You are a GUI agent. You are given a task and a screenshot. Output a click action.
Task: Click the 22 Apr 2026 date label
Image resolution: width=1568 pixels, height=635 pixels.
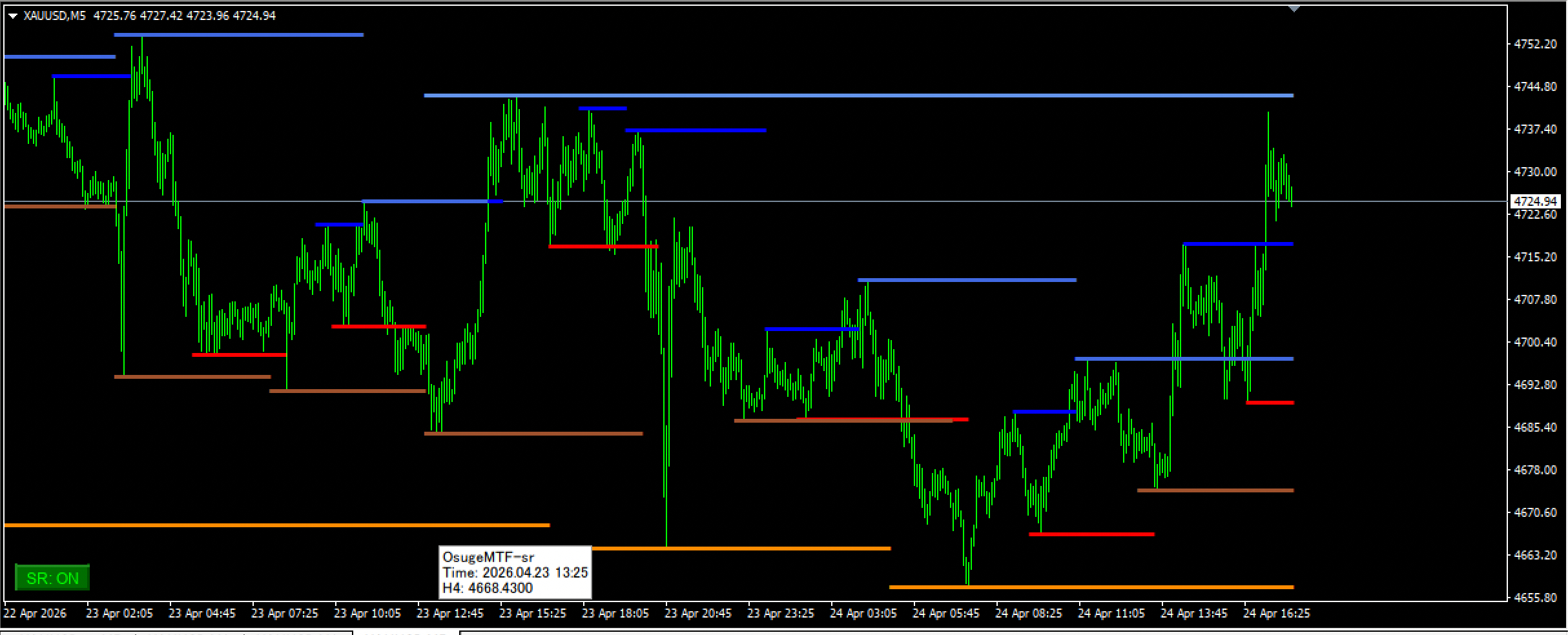(x=35, y=613)
